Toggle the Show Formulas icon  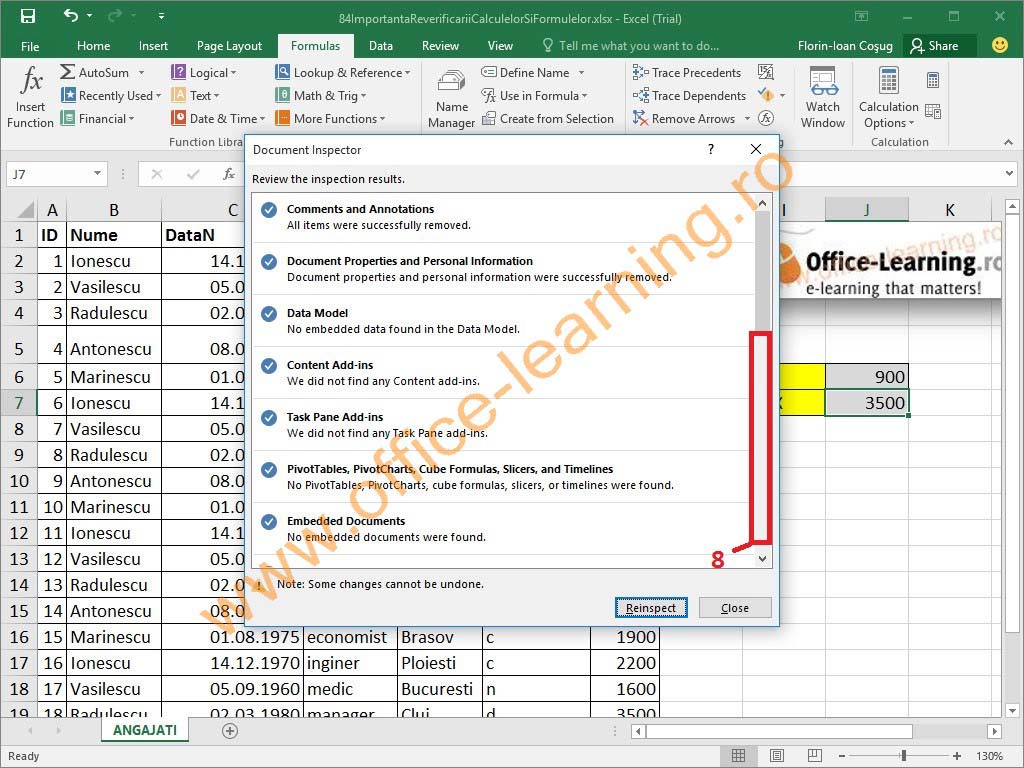point(765,72)
